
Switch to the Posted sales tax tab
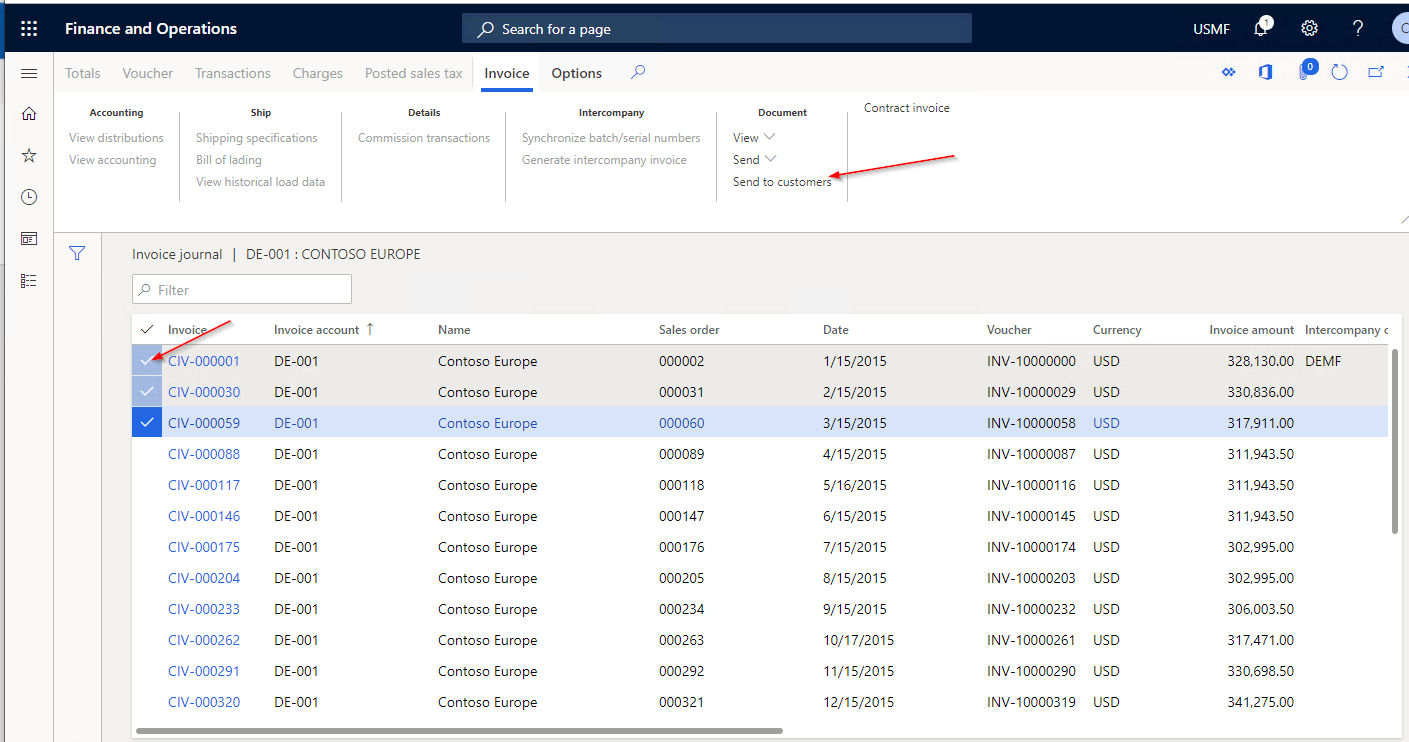coord(413,72)
